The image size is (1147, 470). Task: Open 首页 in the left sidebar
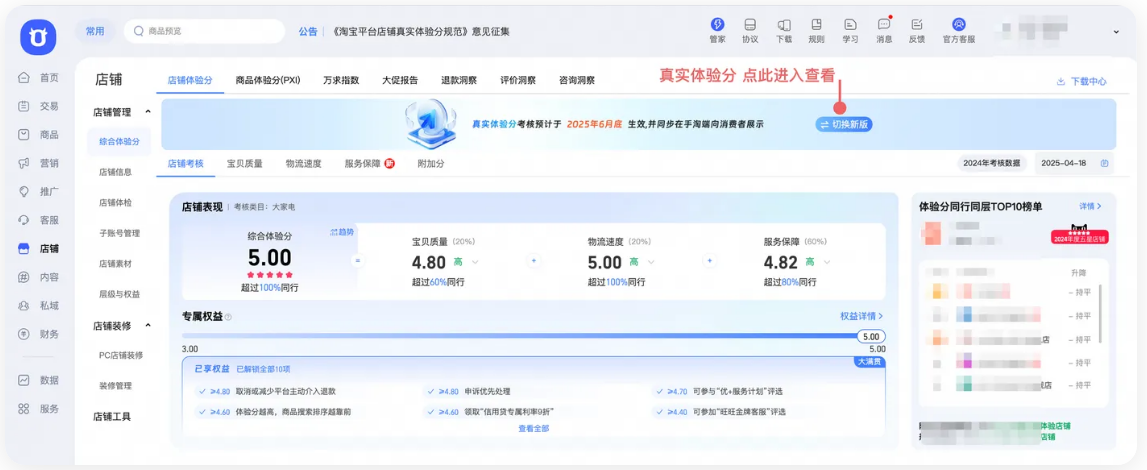tap(39, 77)
